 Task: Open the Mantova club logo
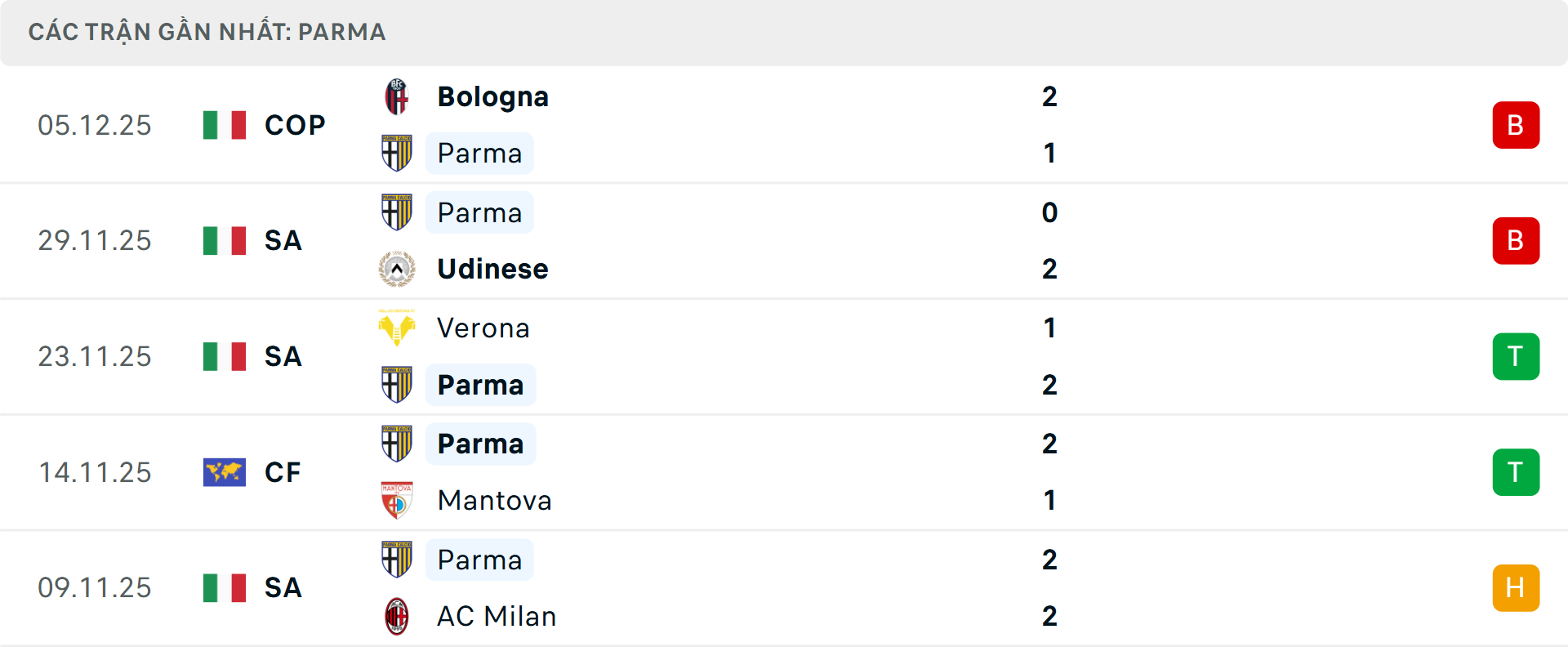(x=398, y=500)
